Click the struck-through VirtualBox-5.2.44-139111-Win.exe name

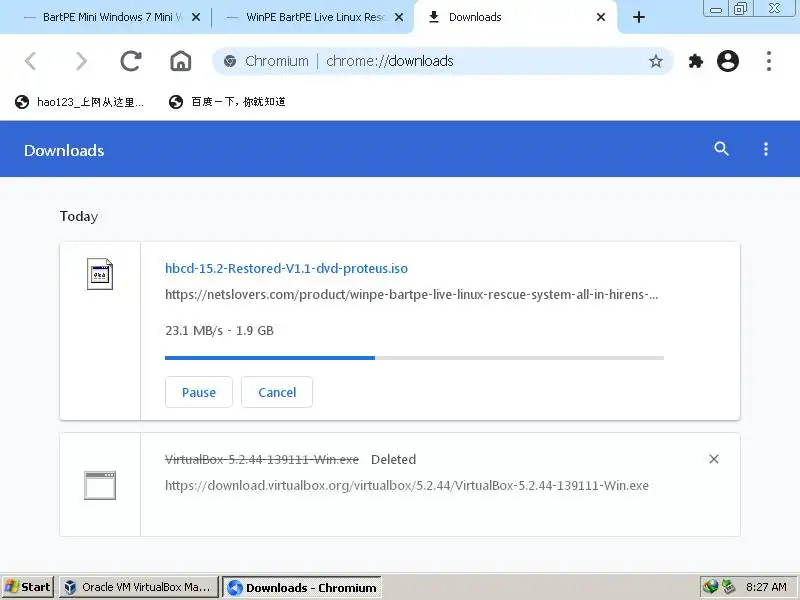pos(262,459)
